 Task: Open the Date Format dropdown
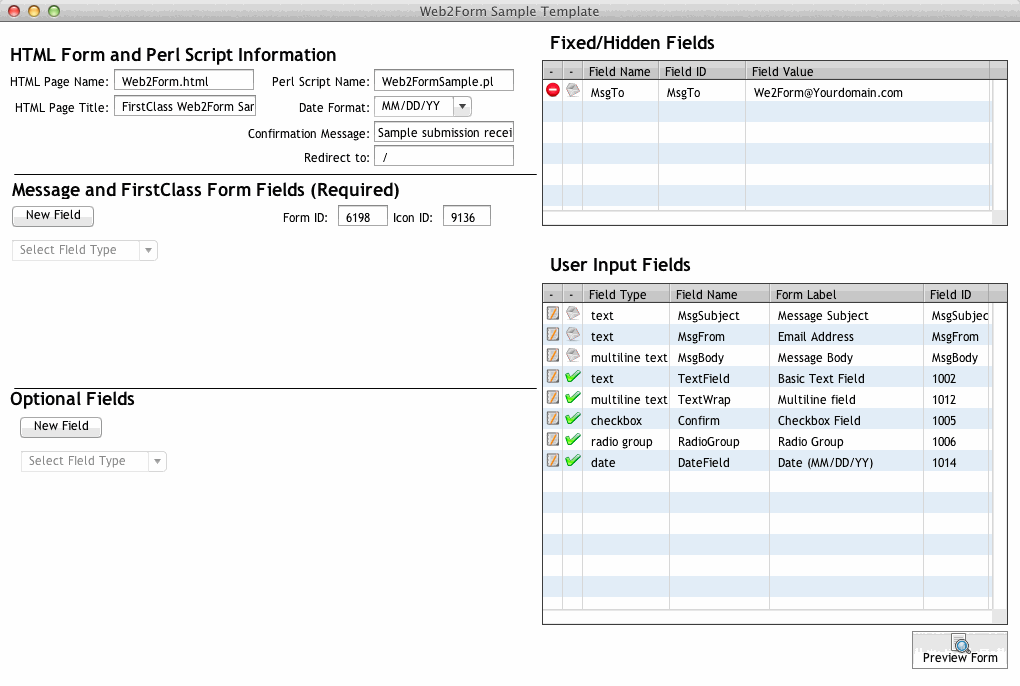point(462,107)
